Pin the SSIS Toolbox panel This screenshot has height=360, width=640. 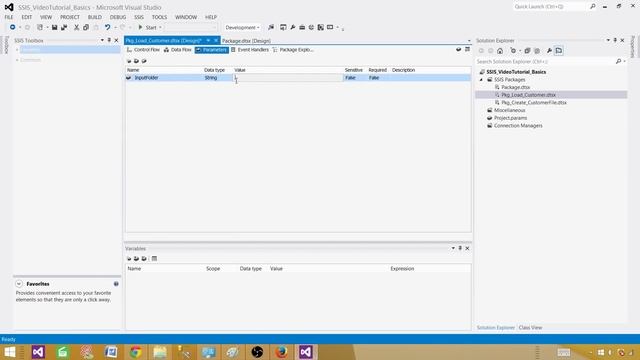109,40
